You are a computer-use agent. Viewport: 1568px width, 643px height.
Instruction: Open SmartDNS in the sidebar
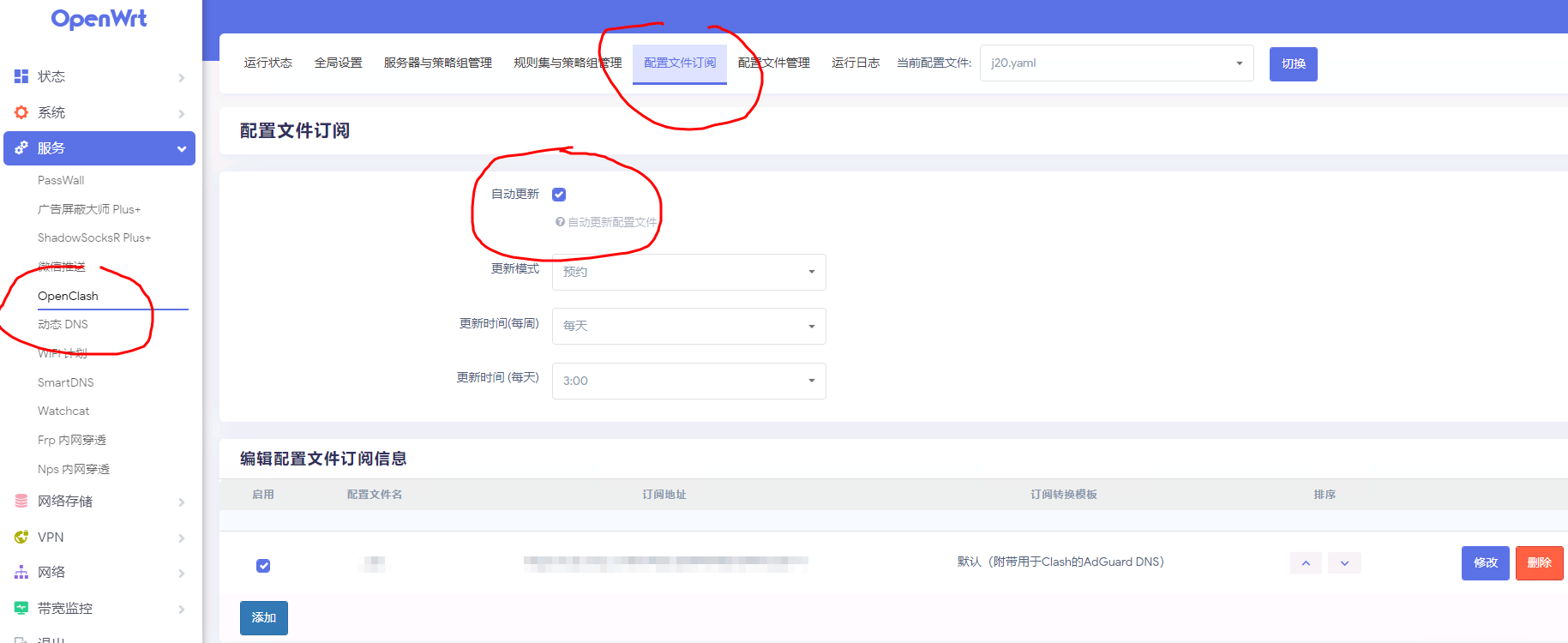66,382
